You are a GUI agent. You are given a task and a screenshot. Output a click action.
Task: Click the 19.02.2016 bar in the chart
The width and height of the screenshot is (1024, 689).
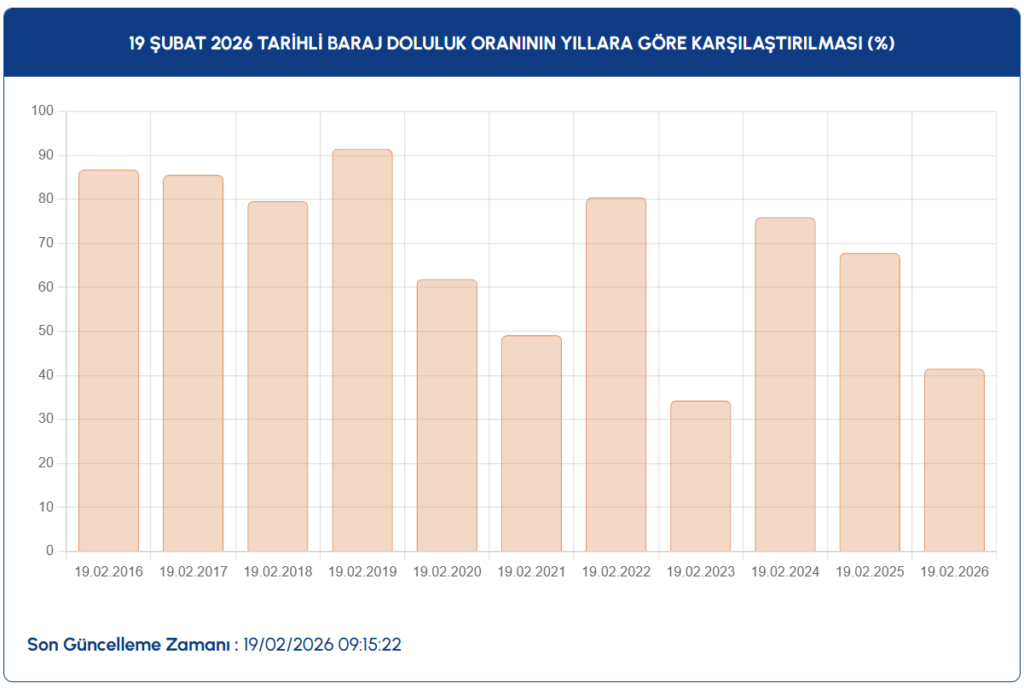click(x=108, y=361)
